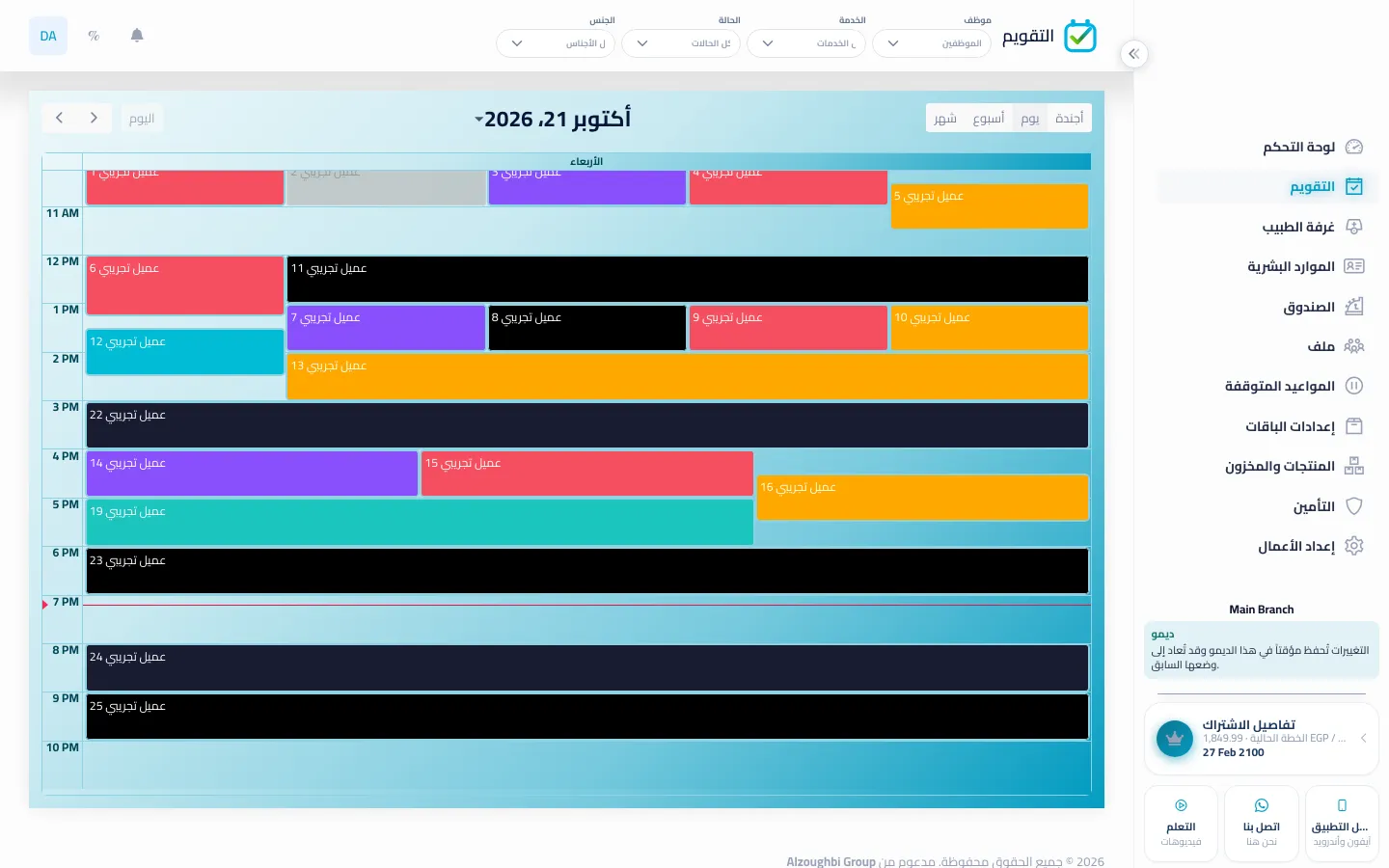Go to previous day with left arrow

click(x=60, y=118)
